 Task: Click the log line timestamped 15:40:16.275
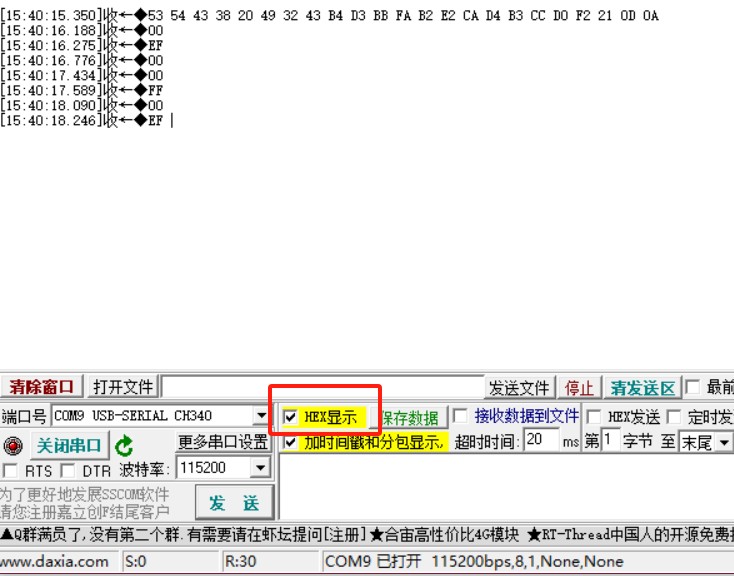coord(81,45)
